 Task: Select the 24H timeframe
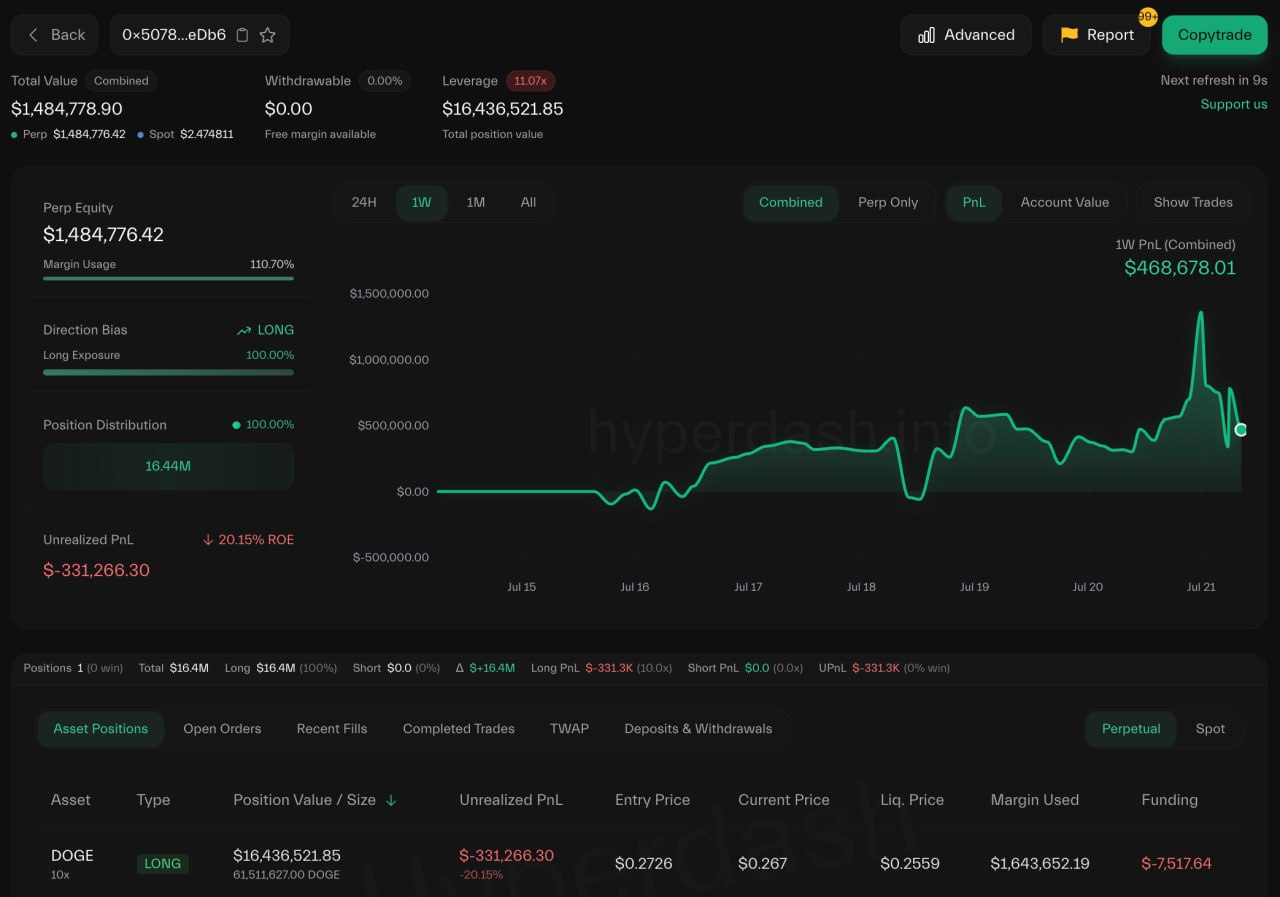coord(364,202)
